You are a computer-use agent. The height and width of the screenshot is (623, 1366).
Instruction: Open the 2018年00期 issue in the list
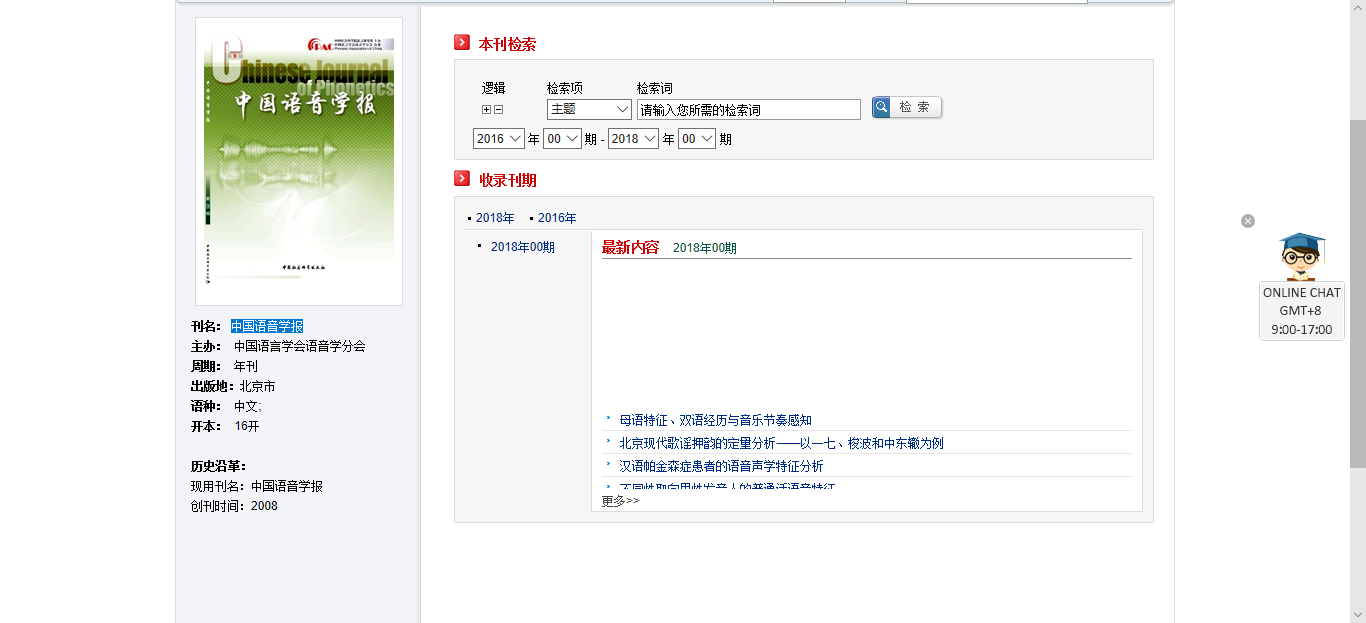[522, 247]
